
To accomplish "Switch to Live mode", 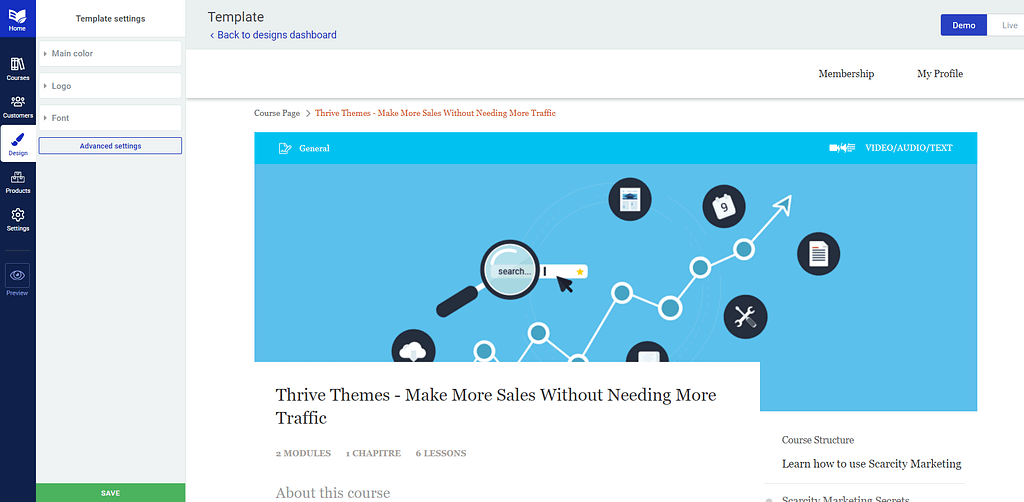I will tap(1010, 25).
